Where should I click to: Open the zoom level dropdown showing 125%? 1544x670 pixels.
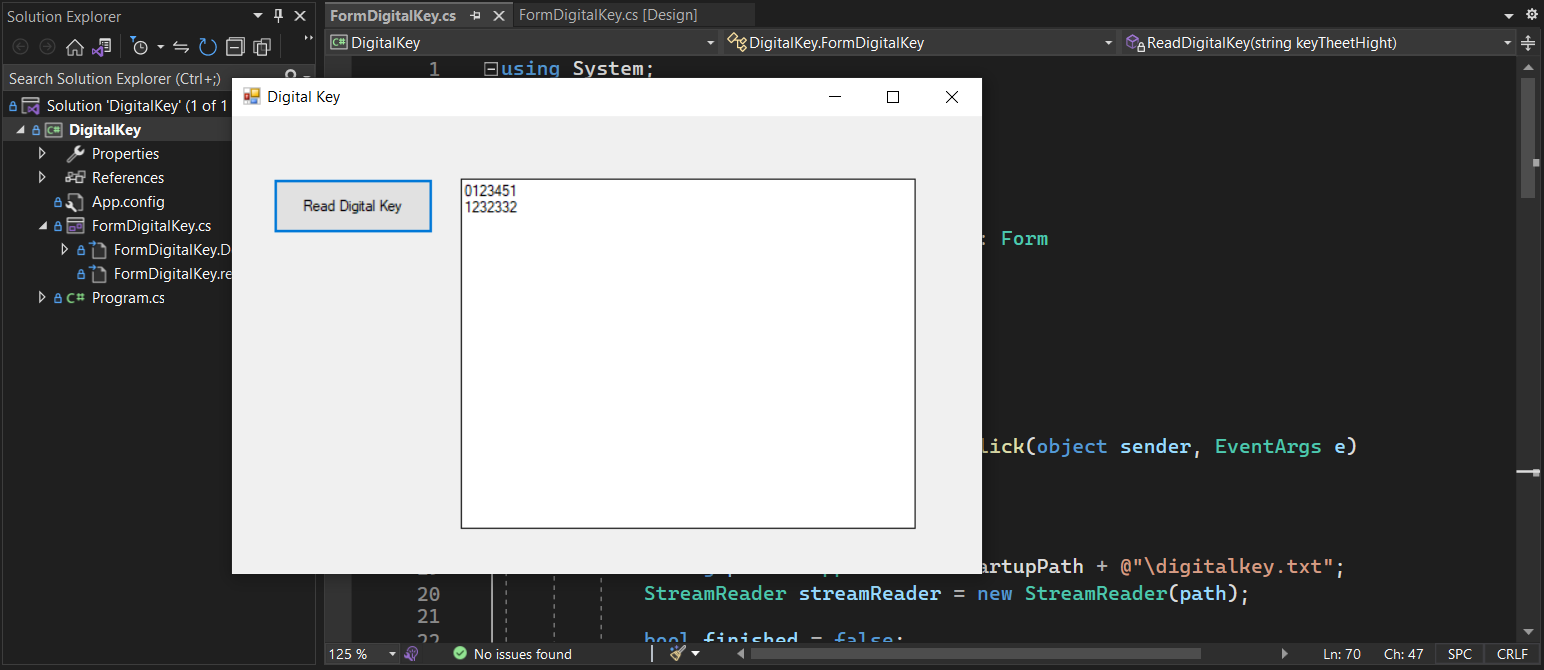tap(360, 653)
